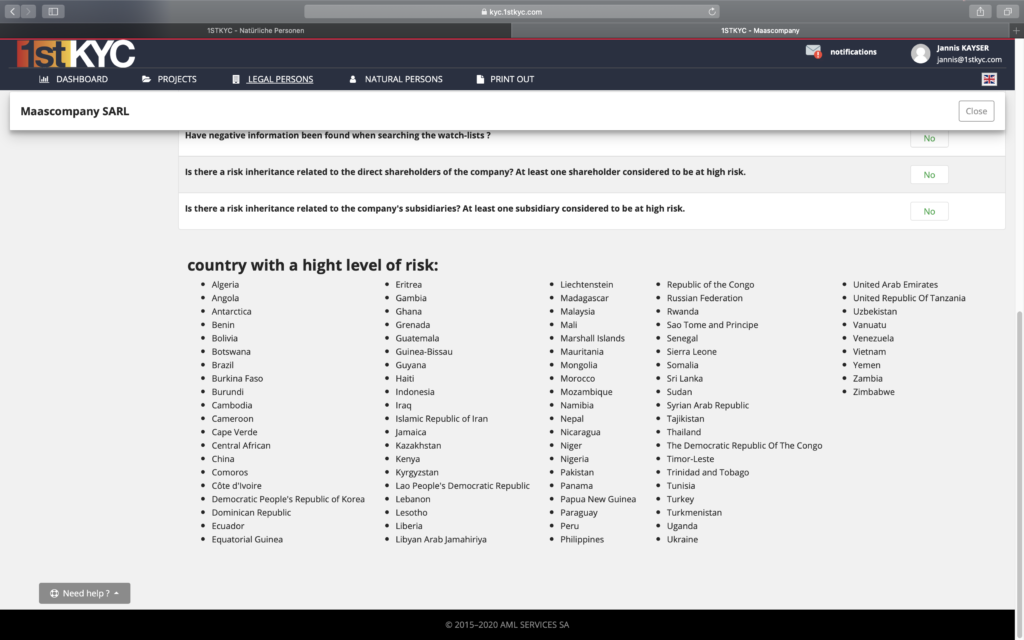Open the Legal Persons menu item
Viewport: 1024px width, 640px height.
[273, 79]
